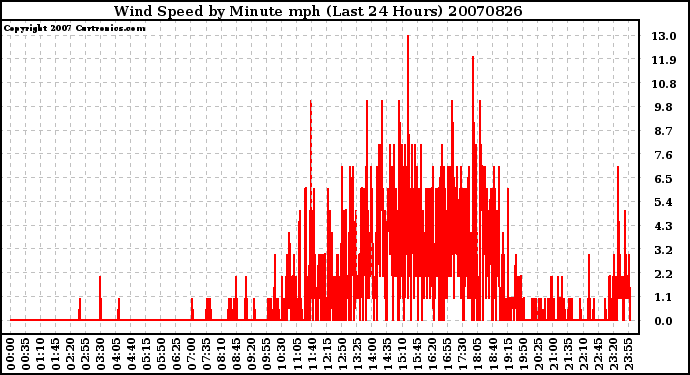The width and height of the screenshot is (690, 375).
Task: Click the 11.9 y-axis label
Action: (x=664, y=60)
